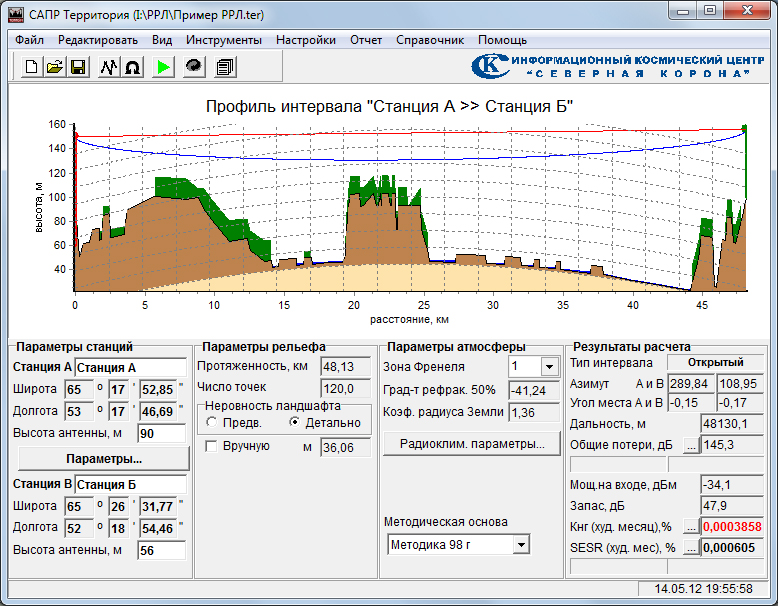Click Число точек field showing 120,0

(345, 388)
